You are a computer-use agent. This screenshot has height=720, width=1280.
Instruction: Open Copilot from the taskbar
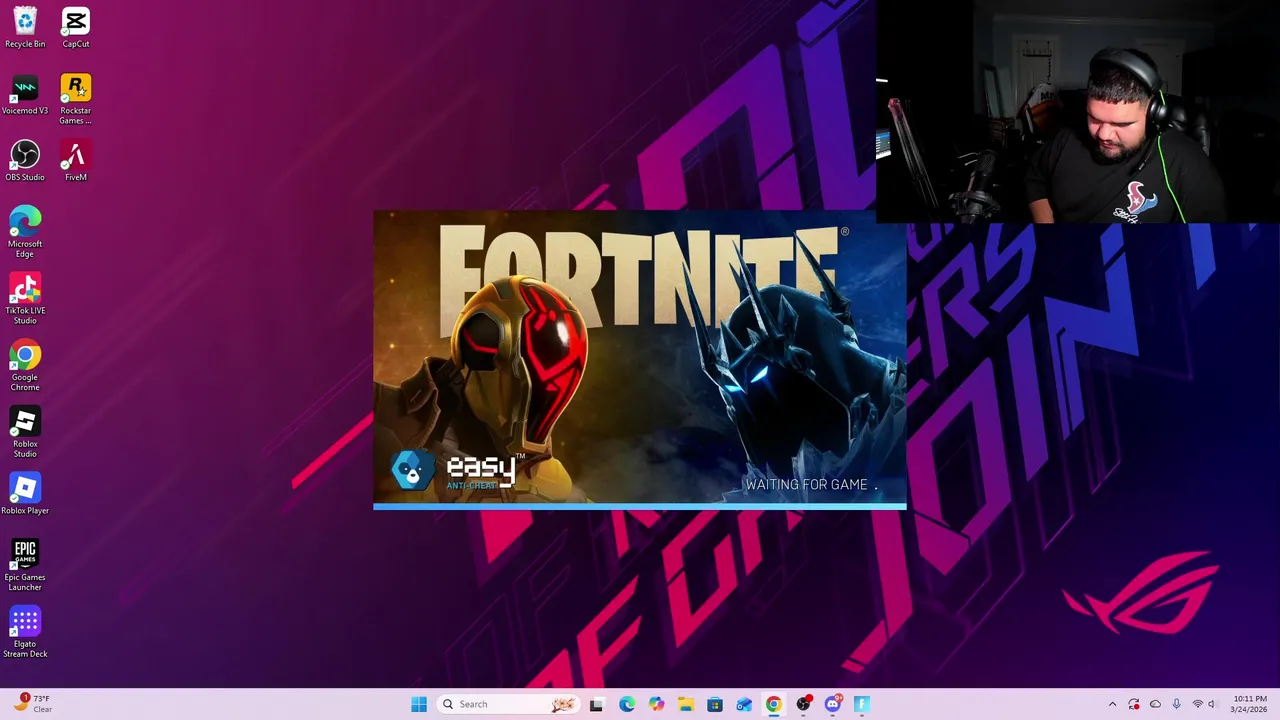click(656, 704)
